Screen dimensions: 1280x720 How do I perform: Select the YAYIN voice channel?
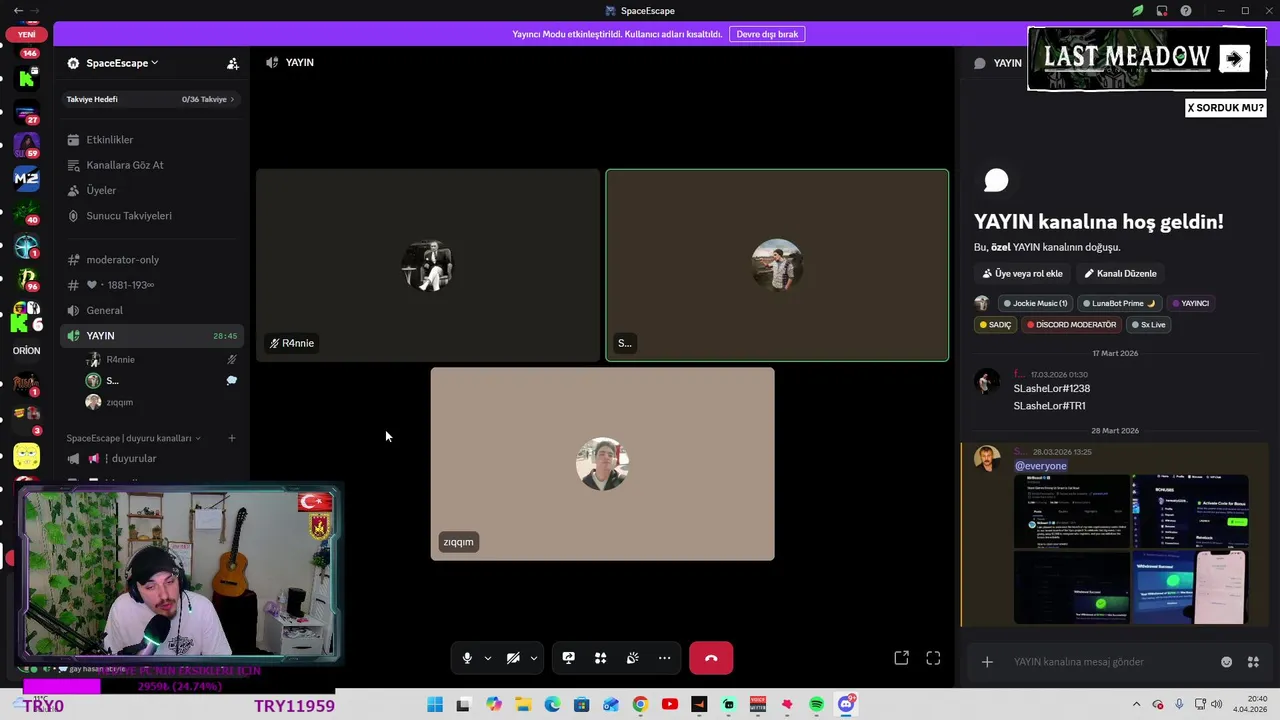pyautogui.click(x=153, y=336)
